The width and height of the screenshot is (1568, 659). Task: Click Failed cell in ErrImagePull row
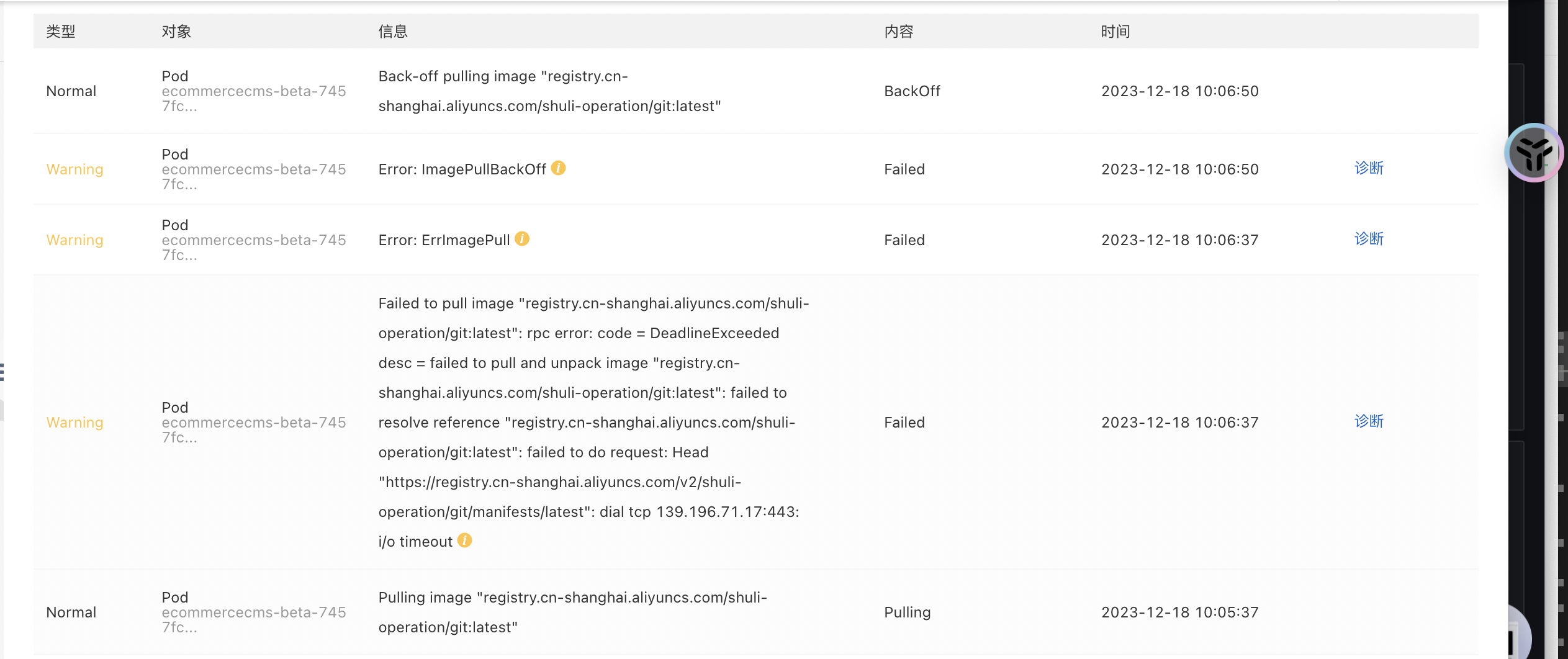(x=904, y=240)
